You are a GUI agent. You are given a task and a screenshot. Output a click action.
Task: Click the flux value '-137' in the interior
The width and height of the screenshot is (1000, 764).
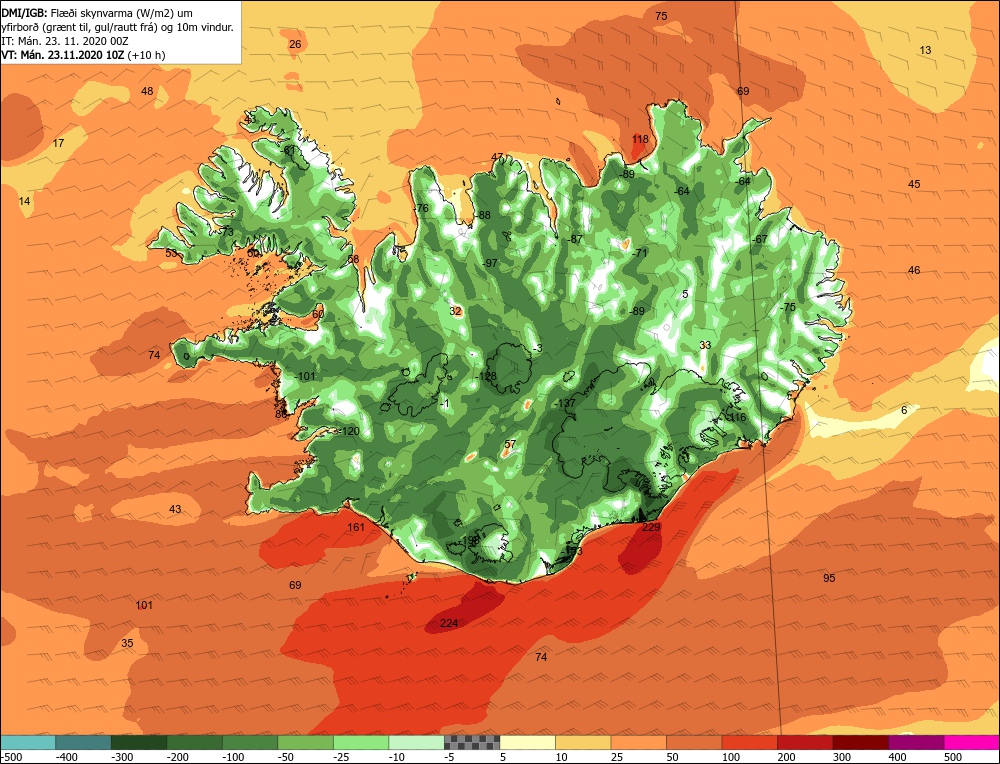[564, 403]
